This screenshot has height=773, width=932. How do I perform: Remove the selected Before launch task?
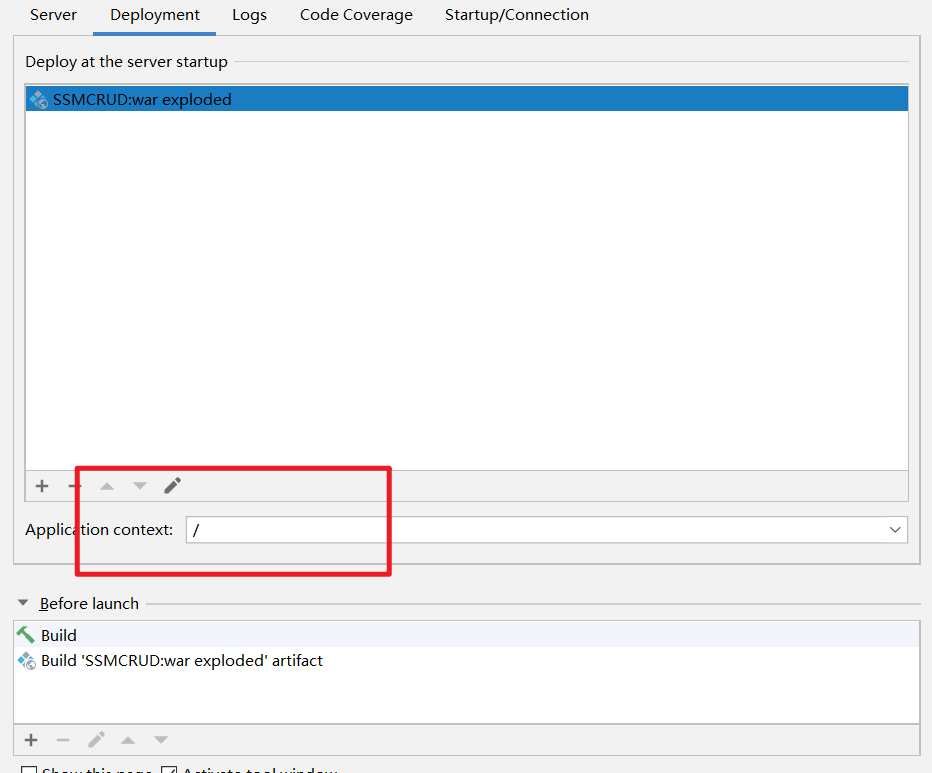tap(63, 740)
